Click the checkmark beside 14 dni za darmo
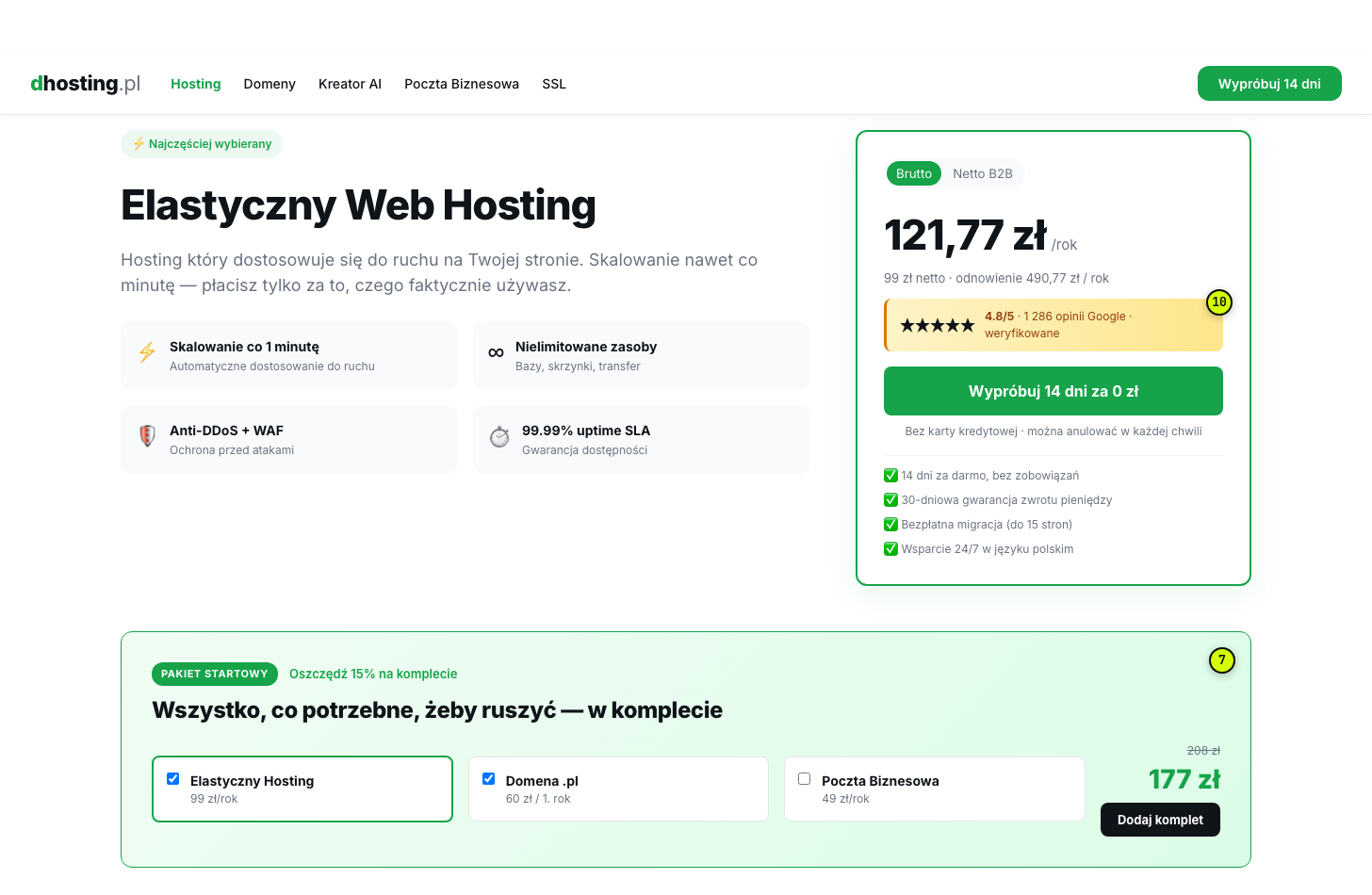The image size is (1372, 895). click(x=890, y=476)
